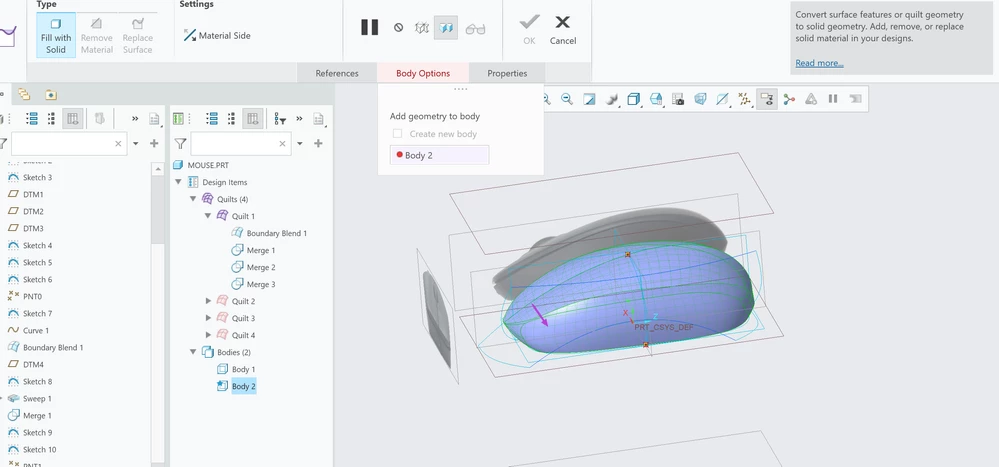Toggle the spin center icon
This screenshot has height=467, width=999.
tap(789, 99)
